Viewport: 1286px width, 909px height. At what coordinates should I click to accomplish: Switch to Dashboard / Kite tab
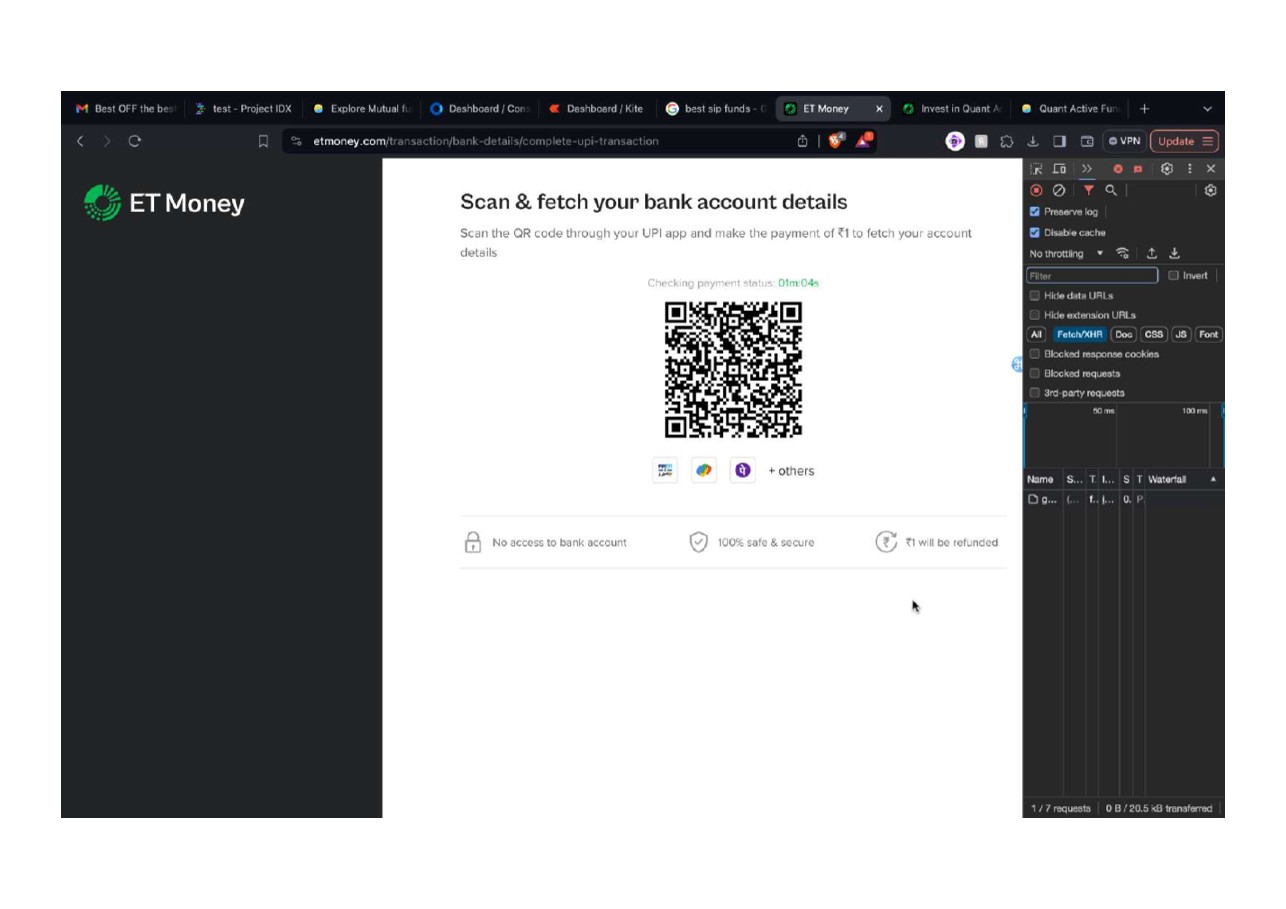[x=597, y=109]
